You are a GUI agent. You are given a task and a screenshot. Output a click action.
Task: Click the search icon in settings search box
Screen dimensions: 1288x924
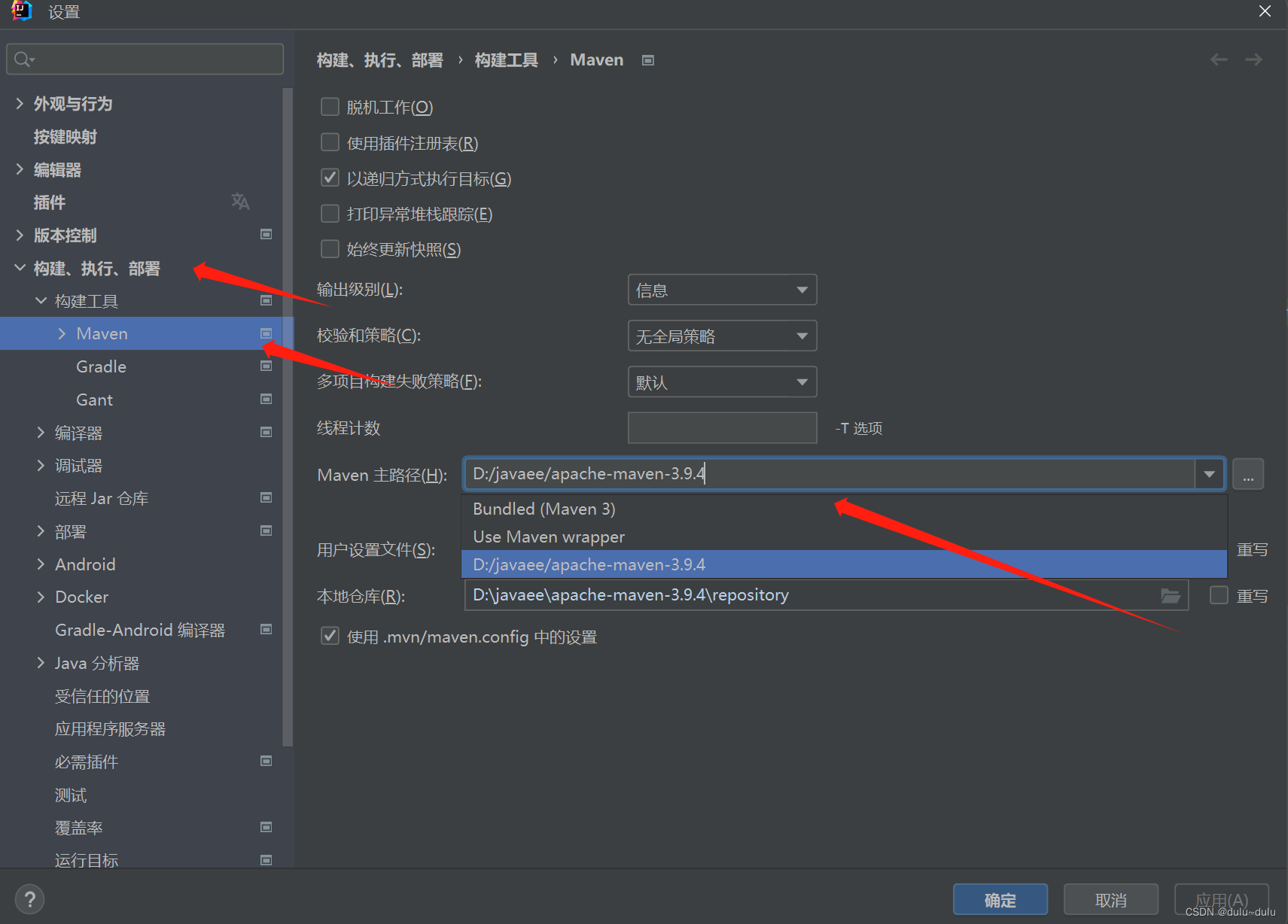(24, 59)
